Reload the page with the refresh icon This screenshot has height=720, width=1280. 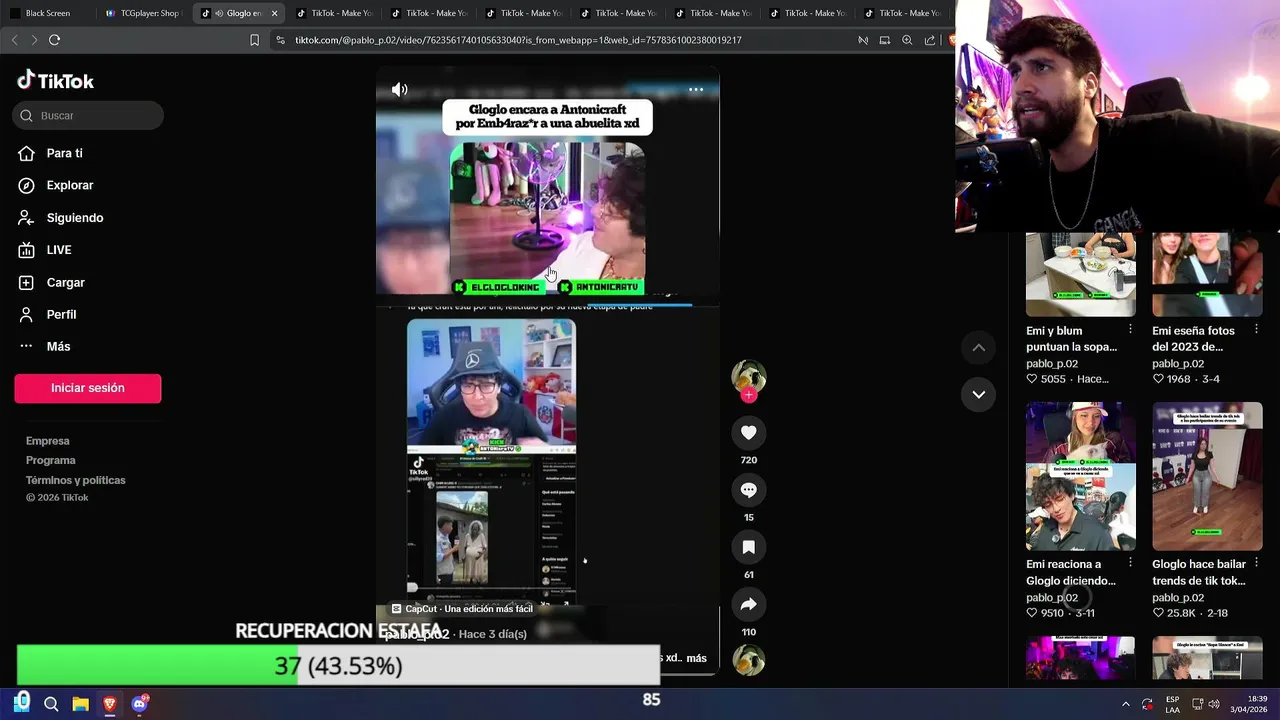54,40
